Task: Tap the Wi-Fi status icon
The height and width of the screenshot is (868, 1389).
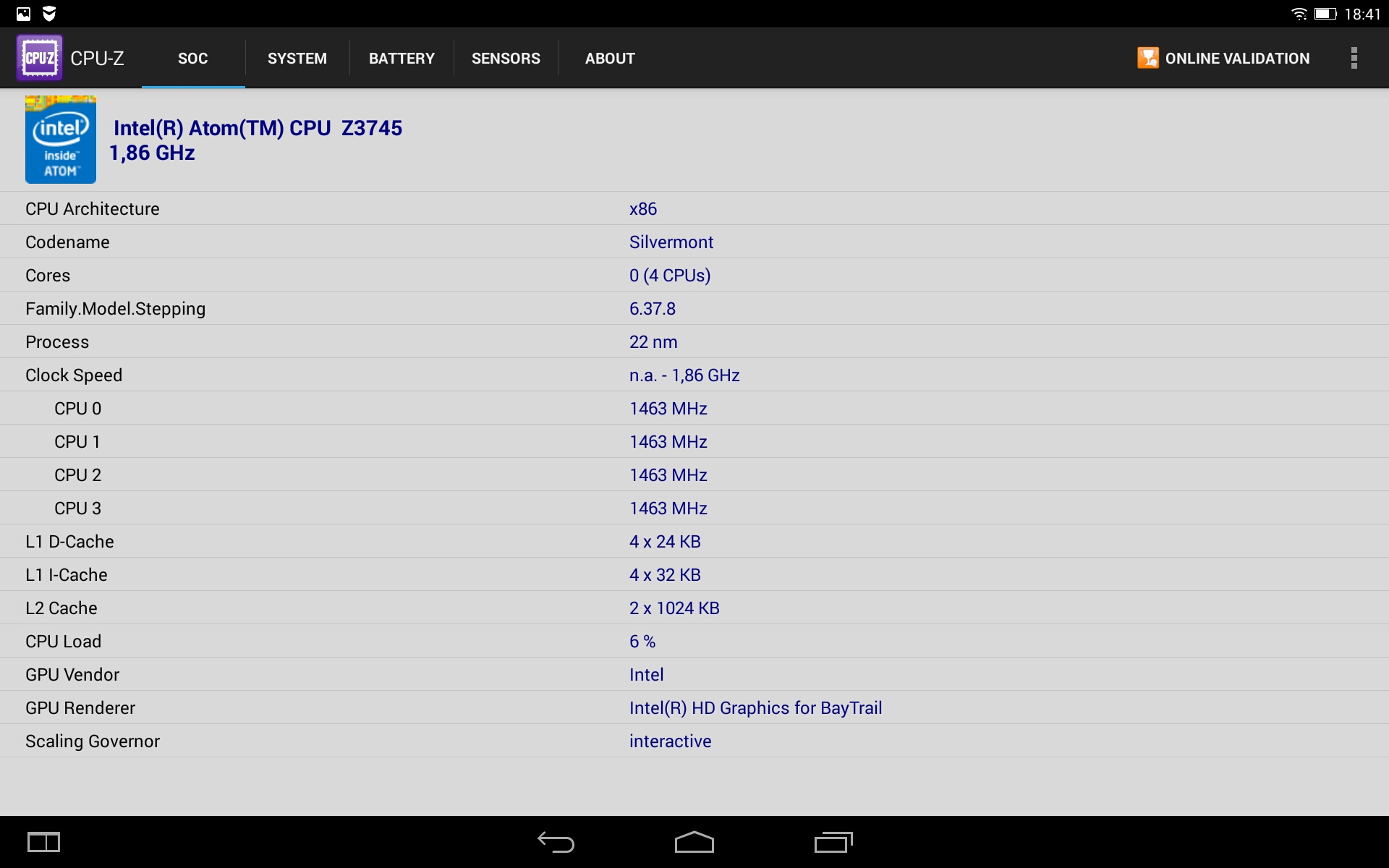Action: (x=1299, y=14)
